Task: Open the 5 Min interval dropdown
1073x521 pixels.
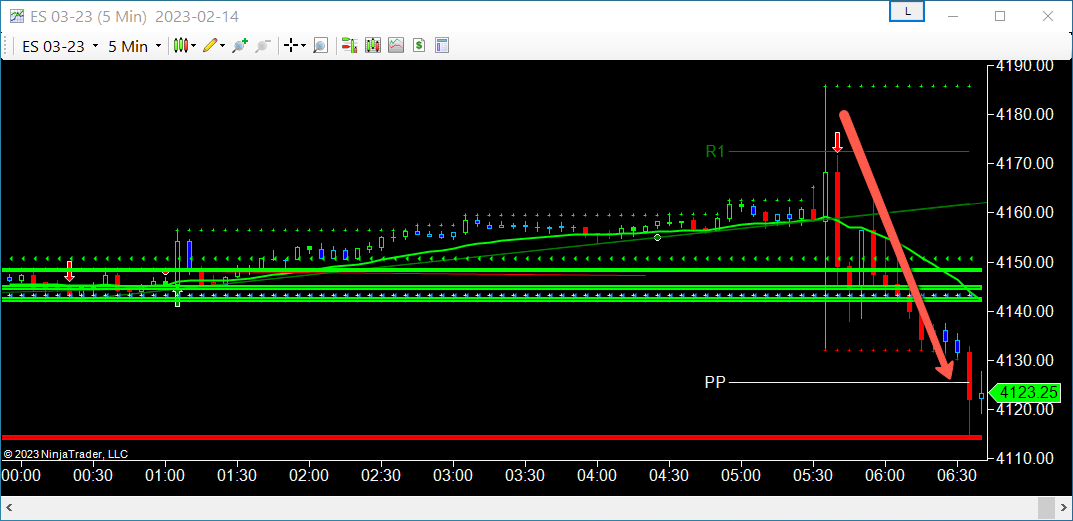Action: click(x=135, y=46)
